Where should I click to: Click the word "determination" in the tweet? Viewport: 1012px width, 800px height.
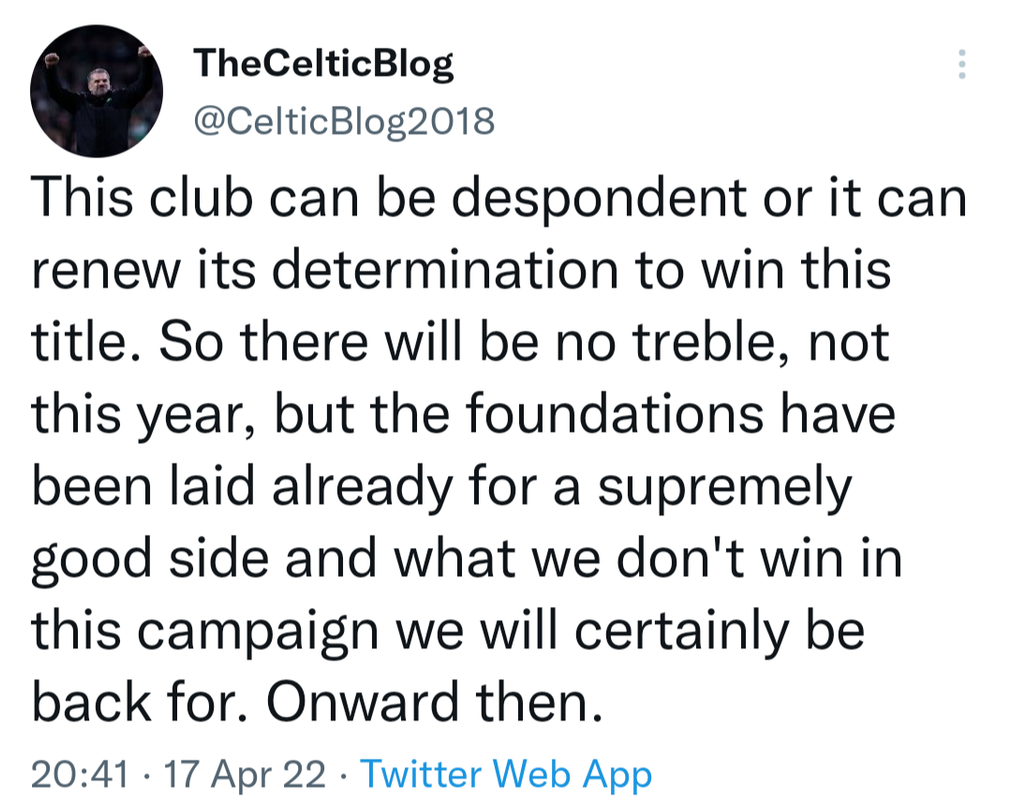445,270
